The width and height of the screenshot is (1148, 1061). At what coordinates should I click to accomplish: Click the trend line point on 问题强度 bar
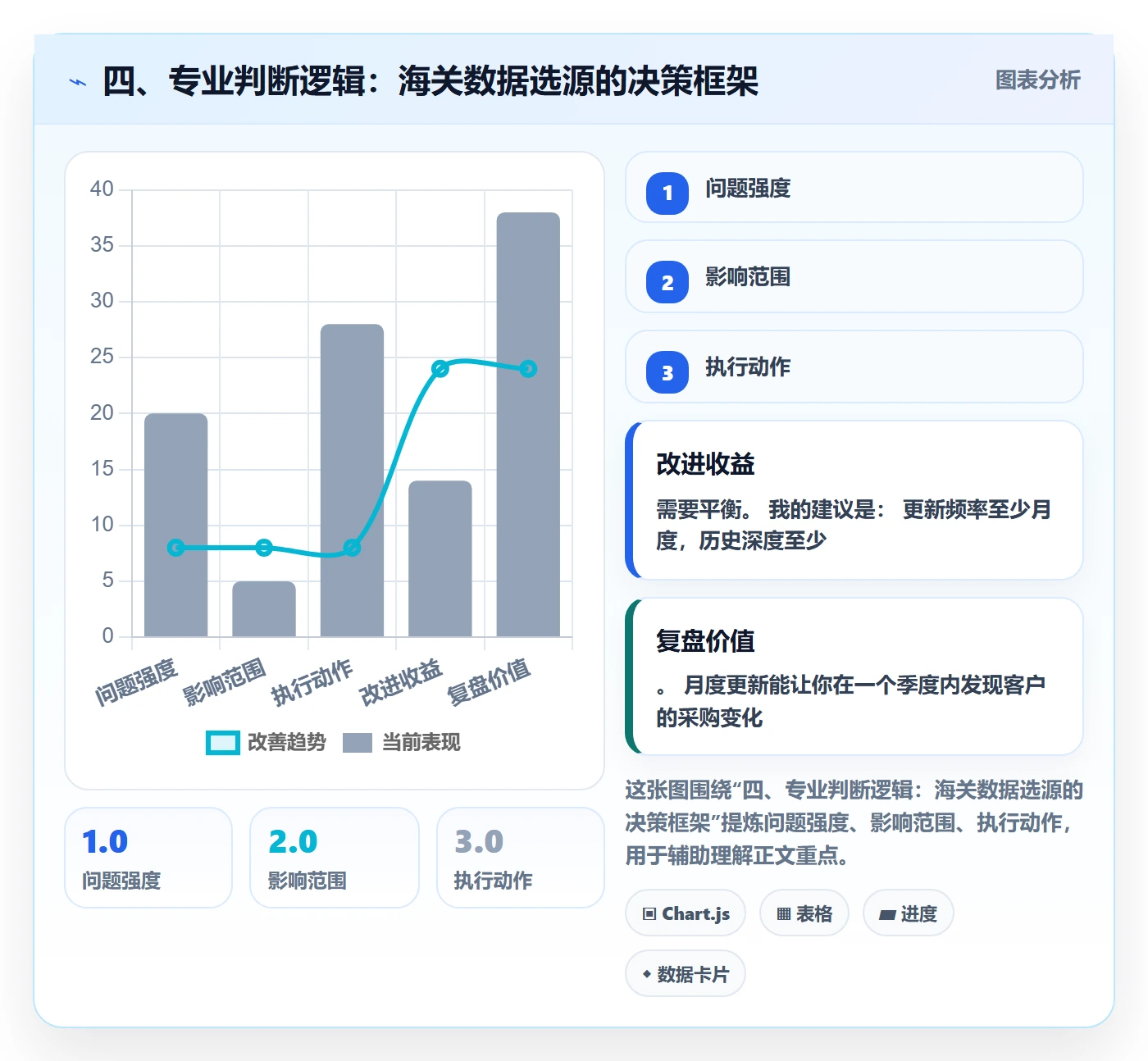[x=176, y=548]
